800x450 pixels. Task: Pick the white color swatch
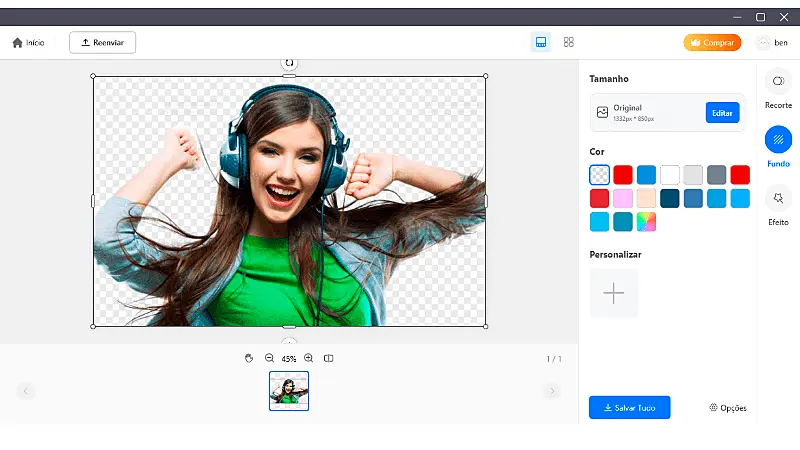pyautogui.click(x=669, y=175)
